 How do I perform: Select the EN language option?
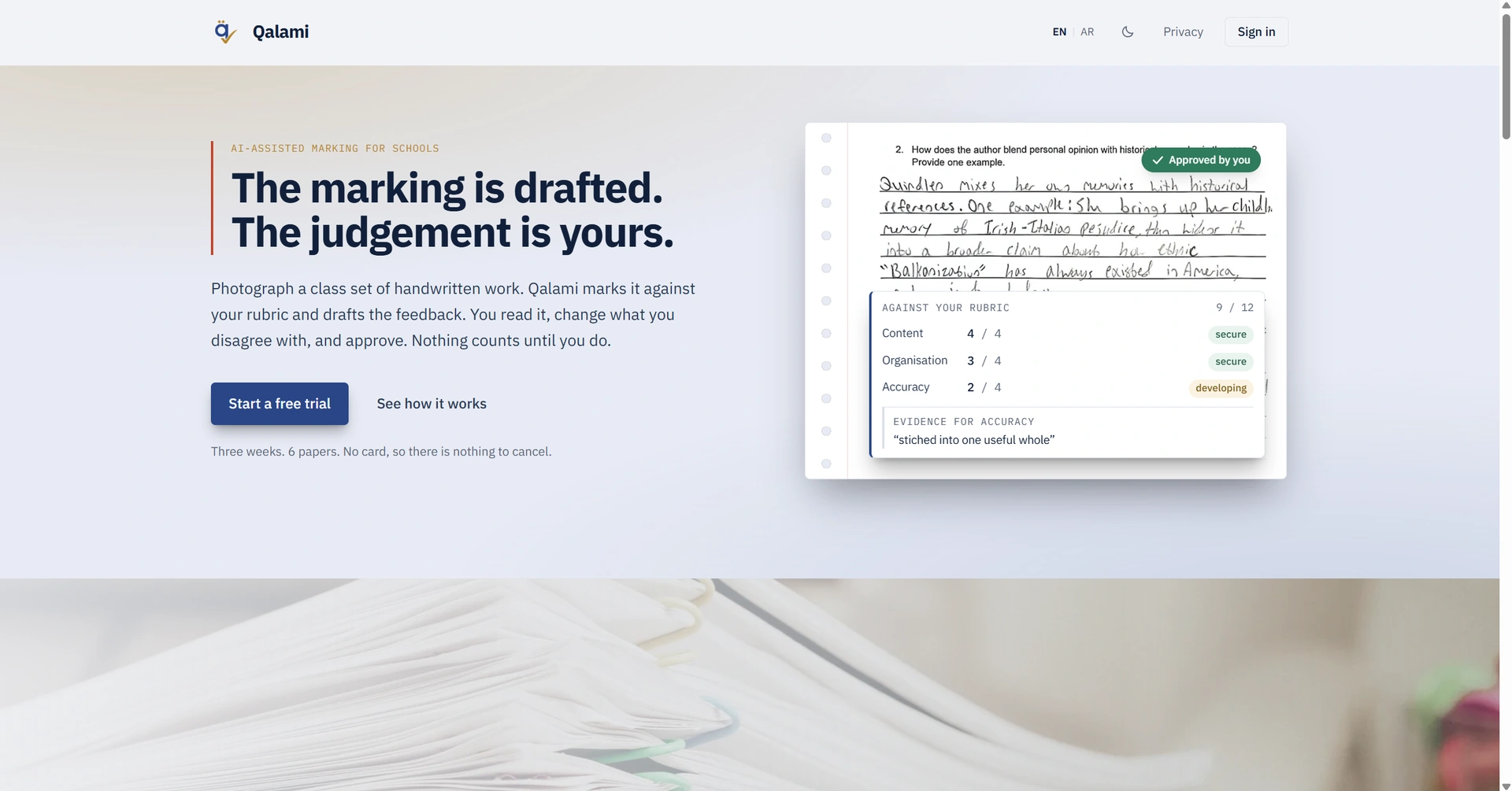[1059, 32]
